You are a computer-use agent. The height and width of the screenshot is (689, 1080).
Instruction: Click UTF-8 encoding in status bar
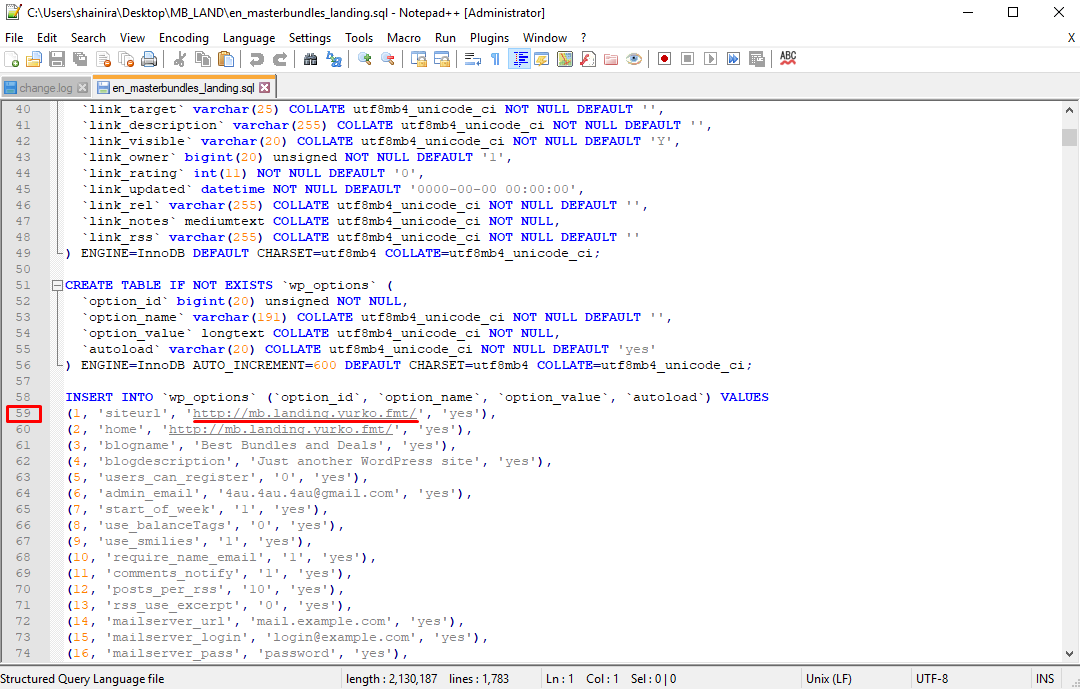pyautogui.click(x=932, y=679)
